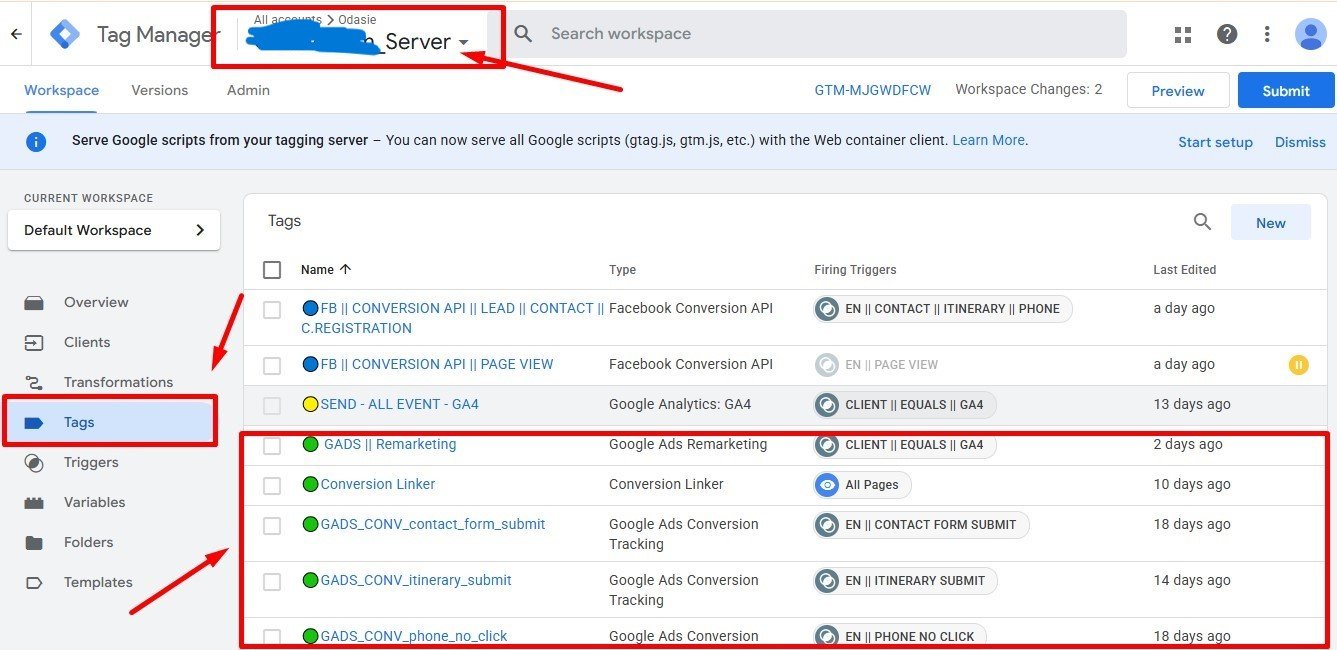Click the Tag Manager logo icon
Screen dimensions: 1337x650
65,34
